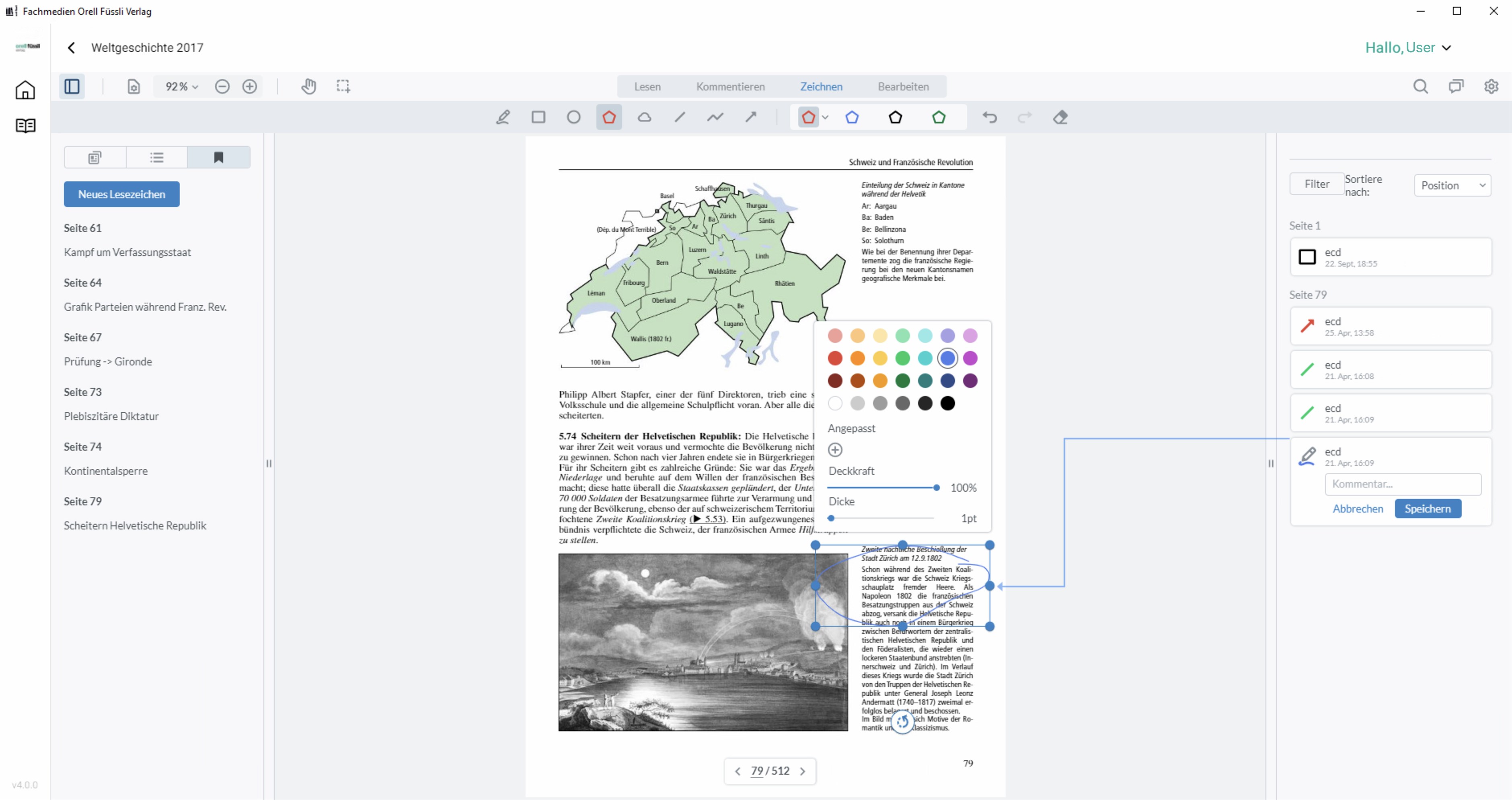This screenshot has height=800, width=1512.
Task: Switch sidebar to bookmarks view
Action: [x=218, y=157]
